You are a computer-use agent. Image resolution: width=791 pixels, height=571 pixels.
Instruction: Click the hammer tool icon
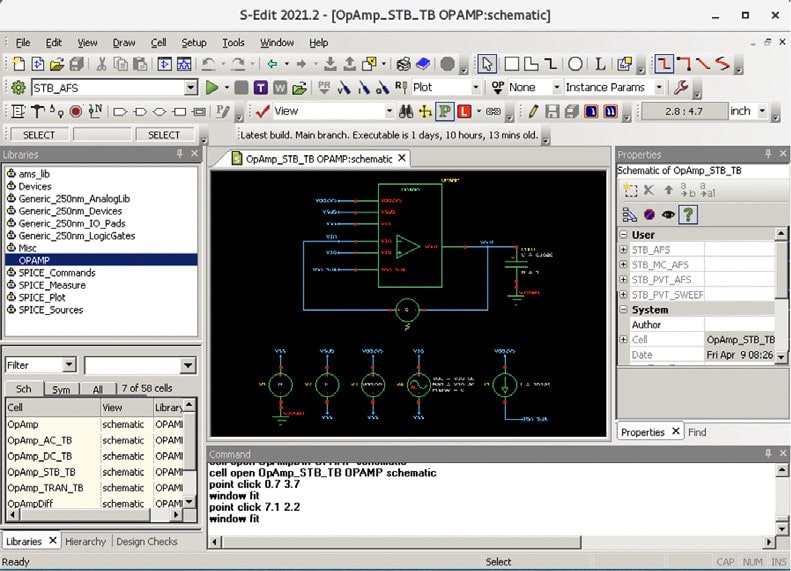click(37, 111)
